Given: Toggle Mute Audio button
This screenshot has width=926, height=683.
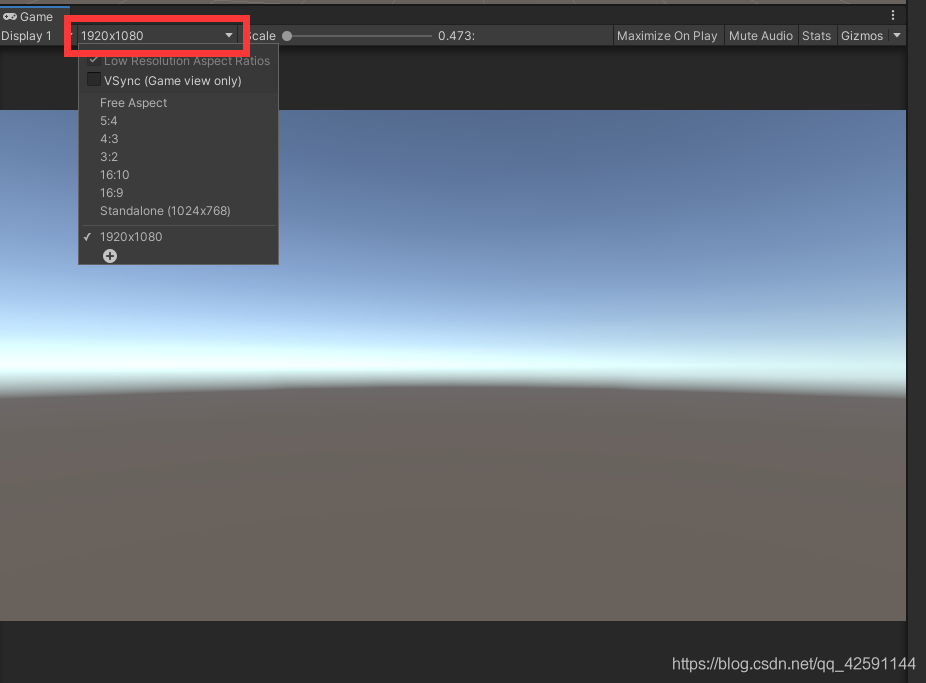Looking at the screenshot, I should point(761,36).
